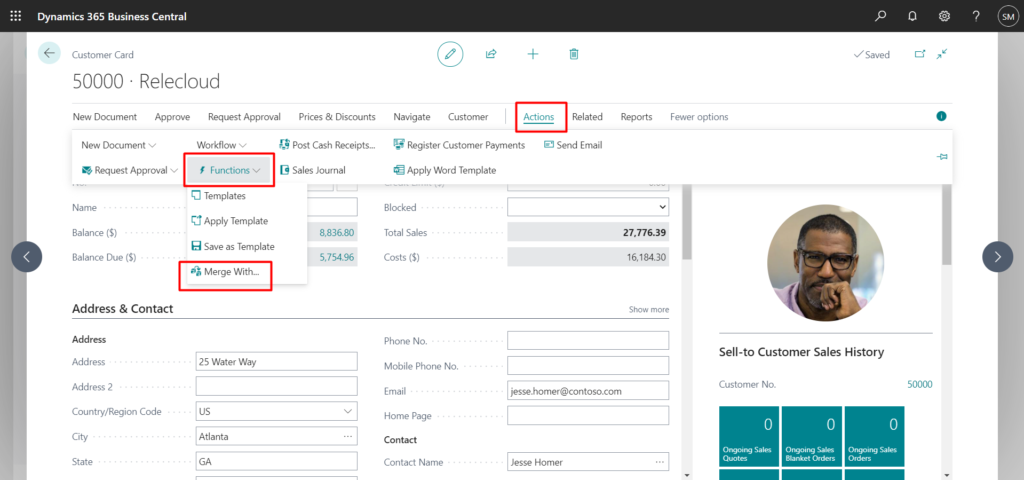Pin the action bar

[942, 157]
